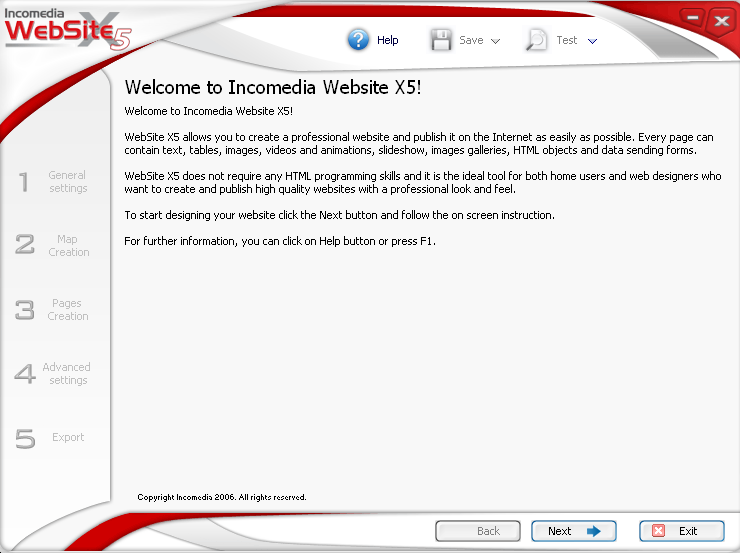The width and height of the screenshot is (740, 553).
Task: Click the Incomedia WebSite X5 logo
Action: (x=67, y=29)
